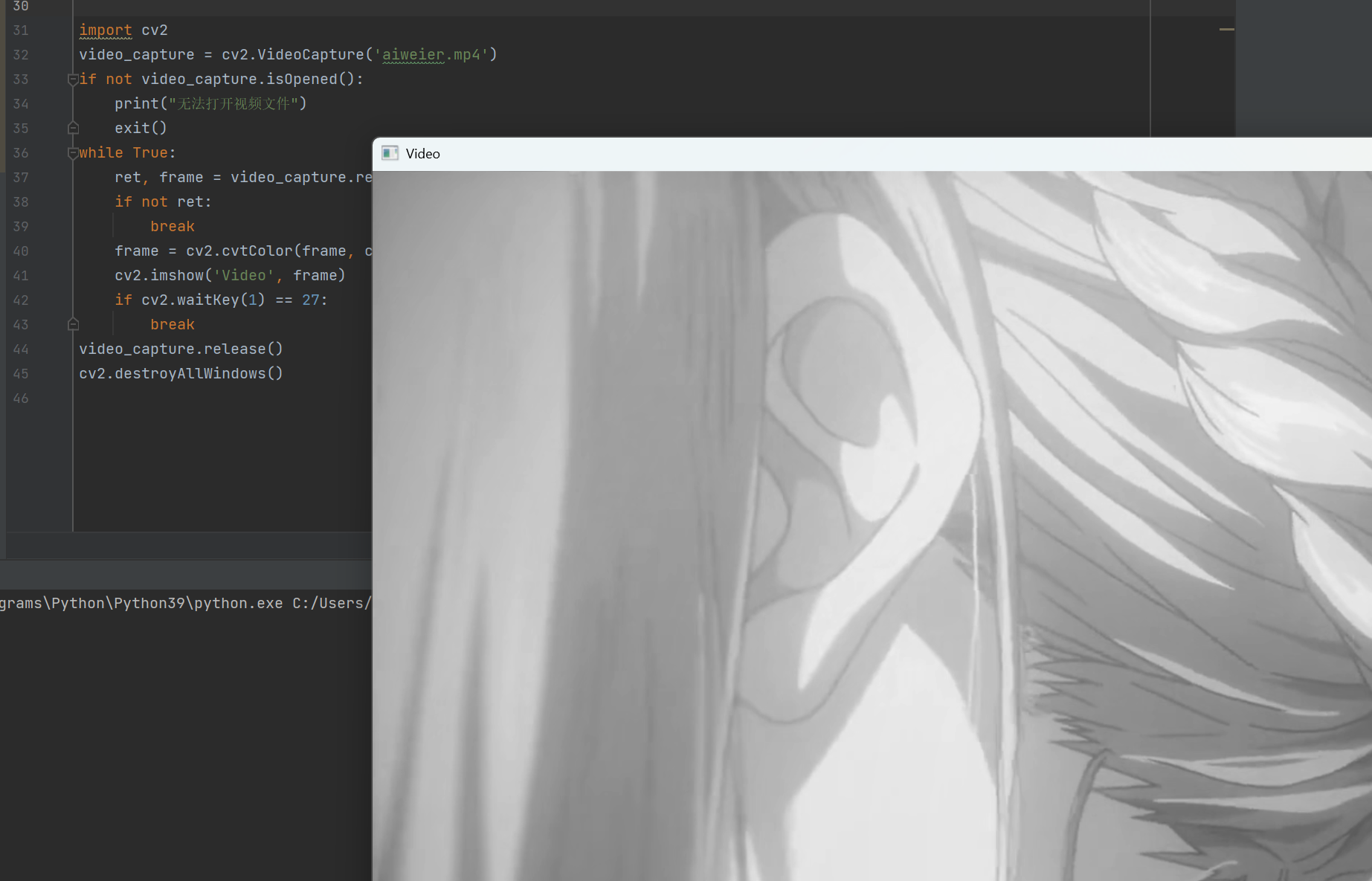Click the 'exit()' call on line 35
The image size is (1372, 881).
tap(141, 129)
